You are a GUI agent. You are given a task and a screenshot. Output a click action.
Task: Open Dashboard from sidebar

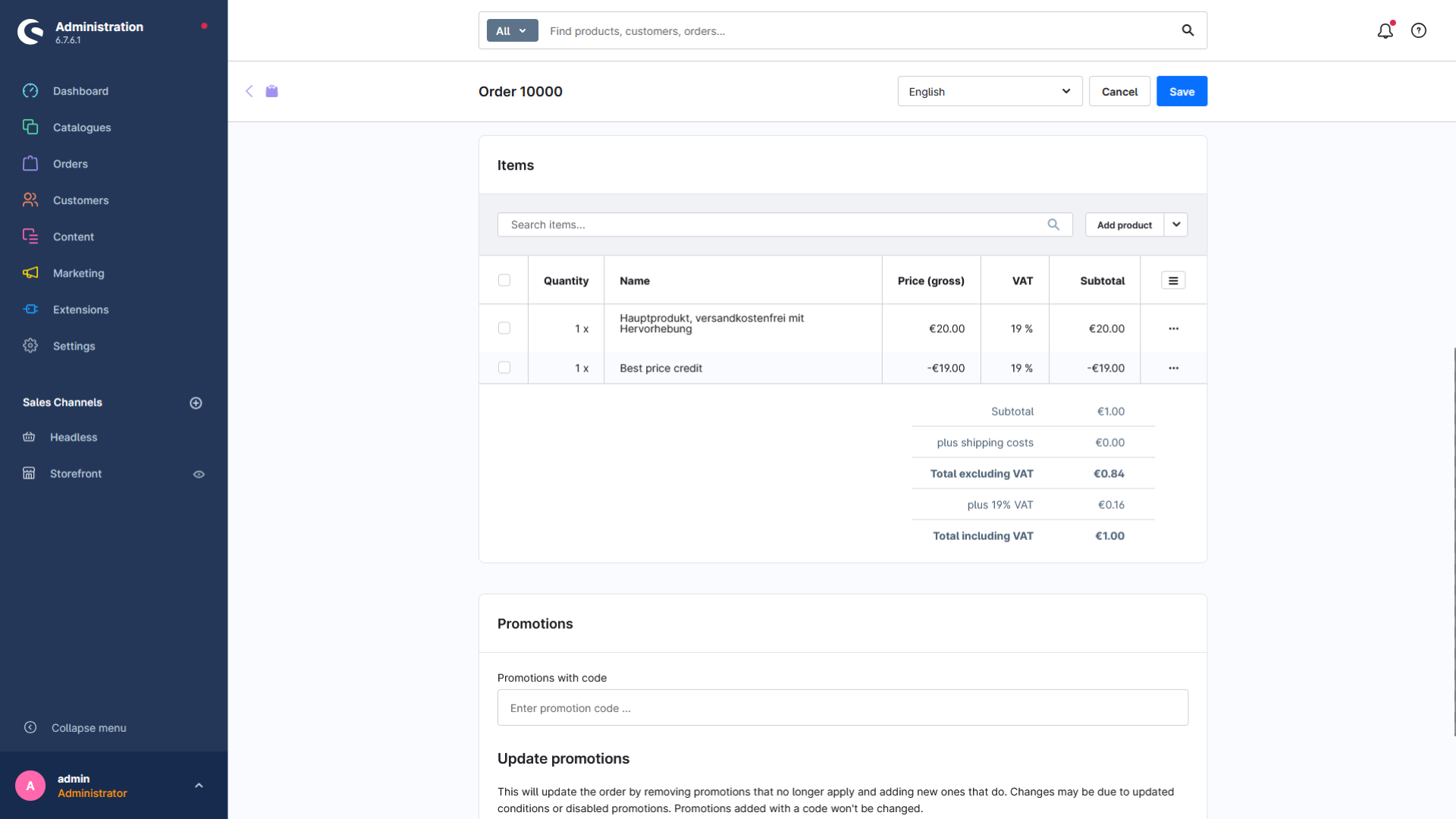coord(80,91)
